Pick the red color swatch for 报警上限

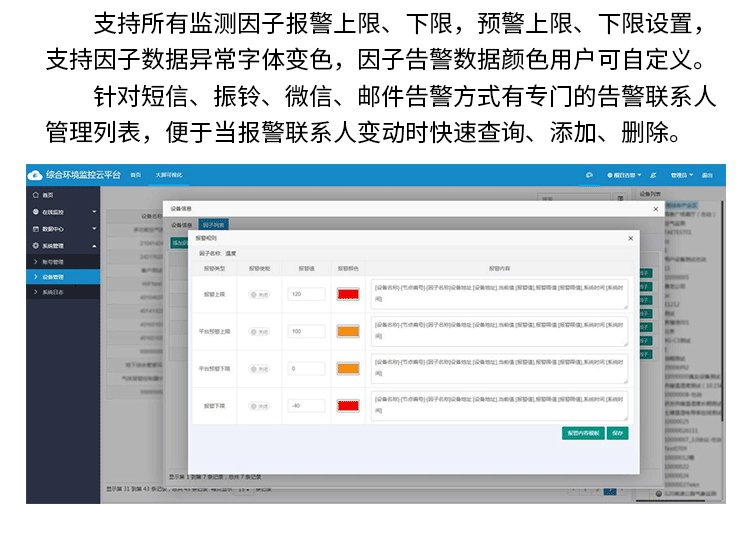click(348, 294)
